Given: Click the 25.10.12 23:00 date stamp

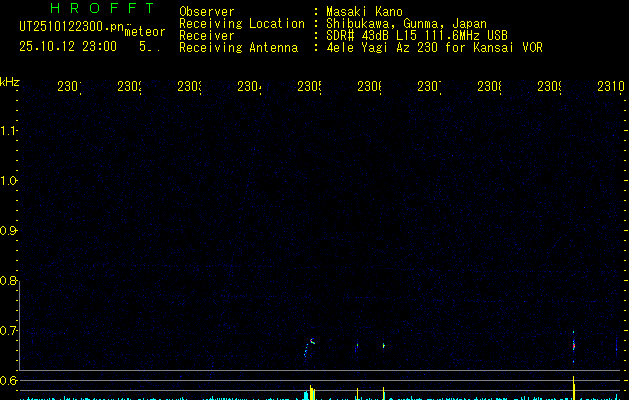Looking at the screenshot, I should (x=68, y=46).
